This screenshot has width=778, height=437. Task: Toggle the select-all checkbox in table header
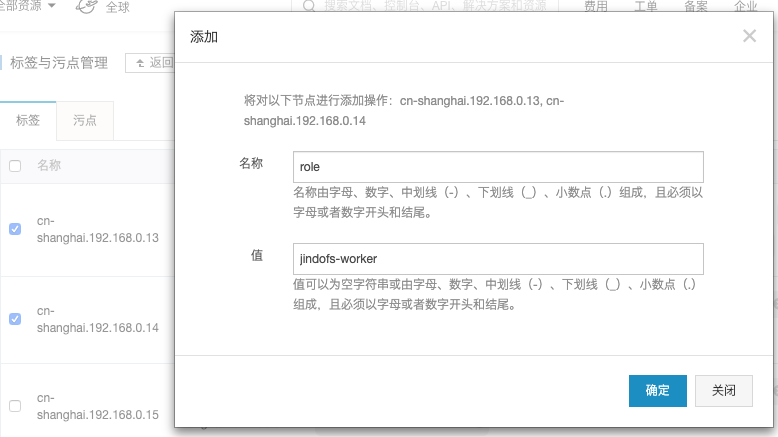coord(15,166)
